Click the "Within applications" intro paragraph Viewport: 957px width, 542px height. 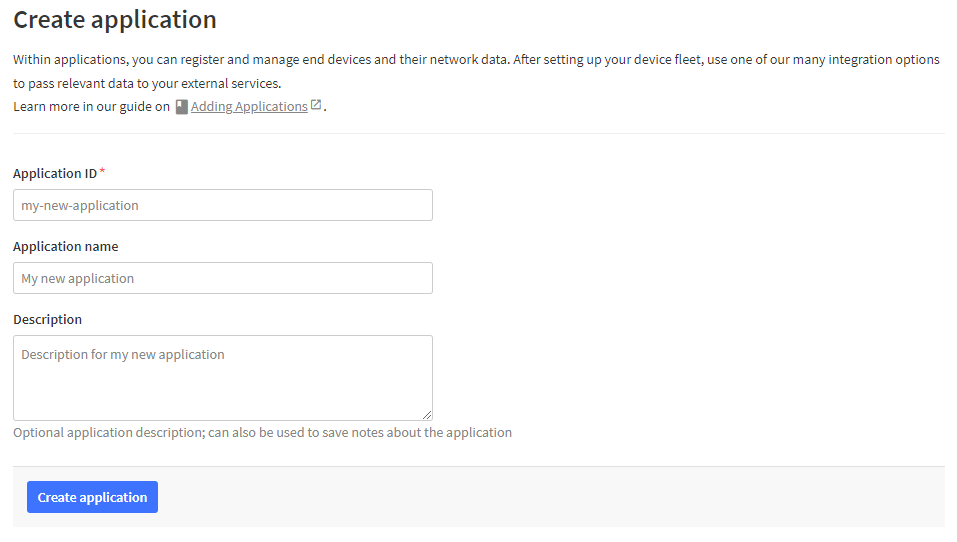click(476, 60)
